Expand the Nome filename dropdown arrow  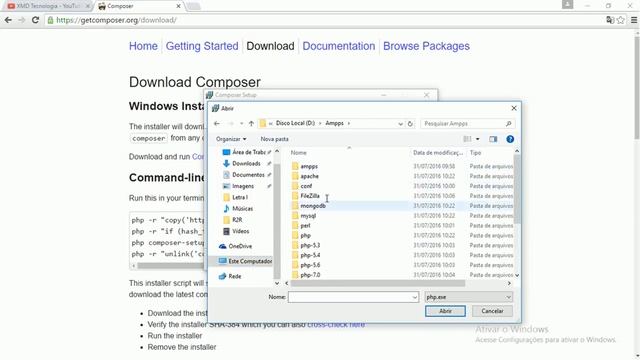(414, 297)
